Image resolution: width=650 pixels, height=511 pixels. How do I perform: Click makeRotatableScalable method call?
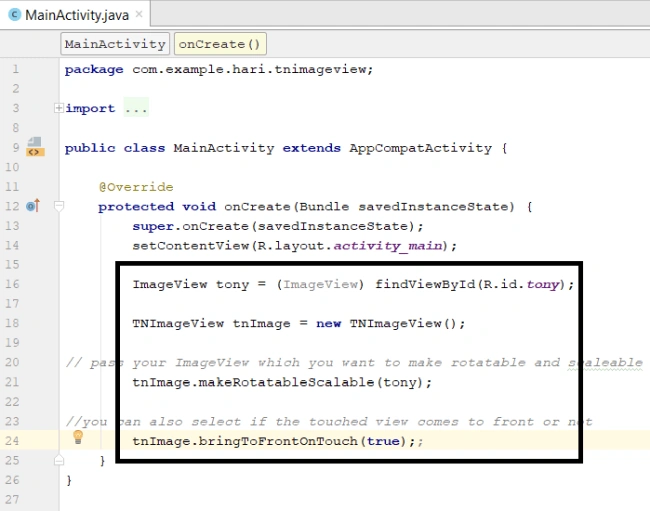(286, 382)
